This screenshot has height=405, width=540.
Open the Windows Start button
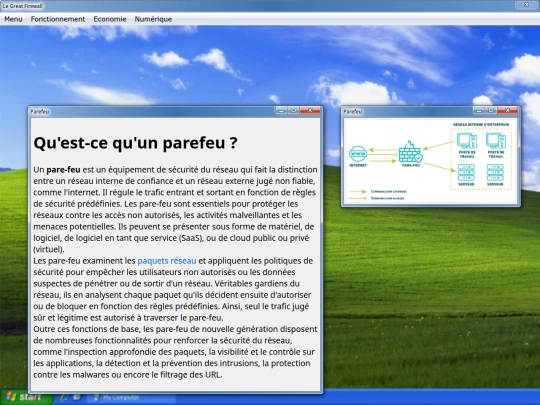(27, 397)
